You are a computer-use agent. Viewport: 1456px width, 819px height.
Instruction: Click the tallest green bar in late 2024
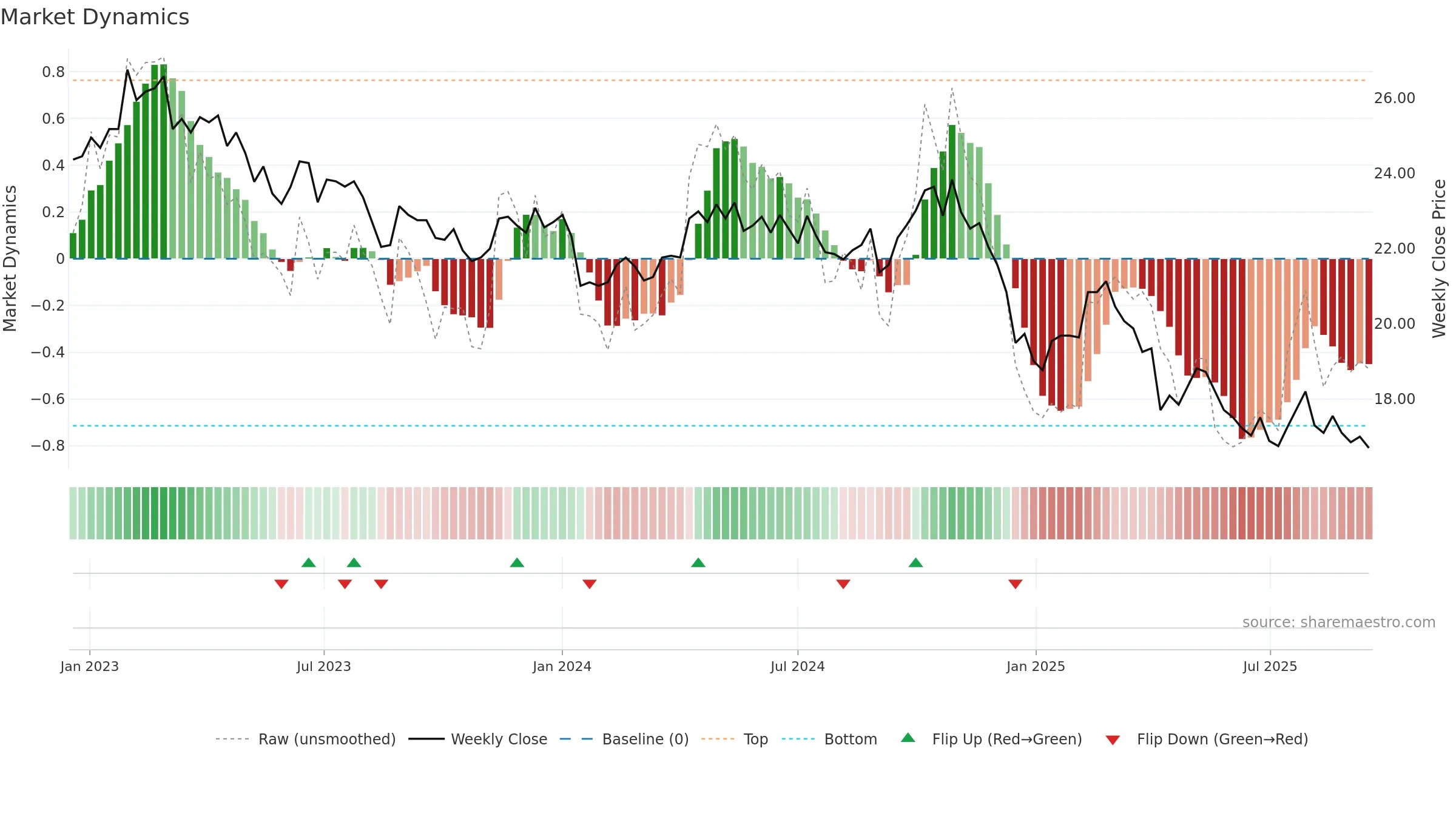952,192
